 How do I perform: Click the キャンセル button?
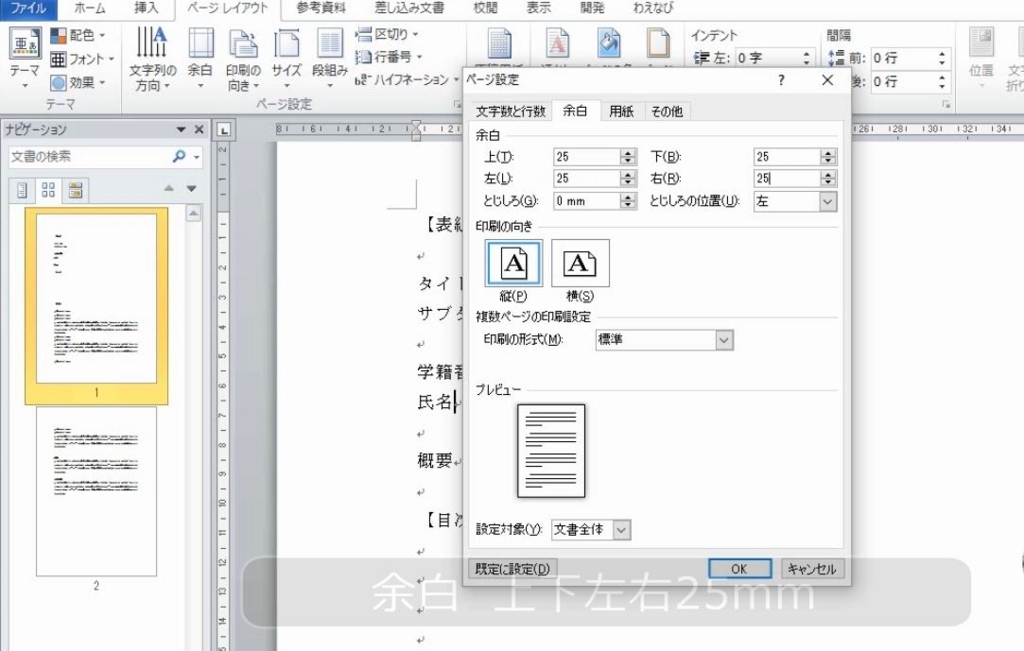(812, 569)
